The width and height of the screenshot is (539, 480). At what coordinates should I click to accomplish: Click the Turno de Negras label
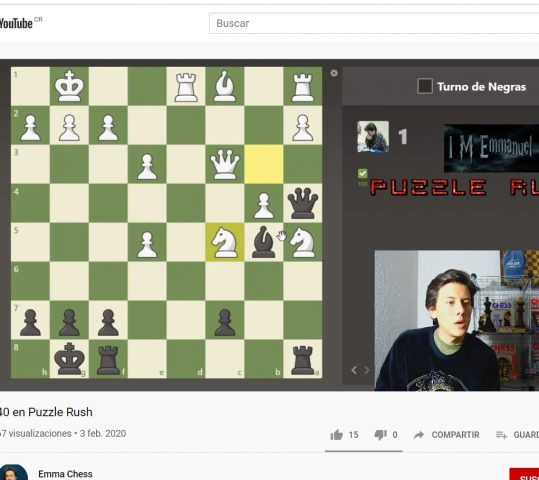(482, 87)
